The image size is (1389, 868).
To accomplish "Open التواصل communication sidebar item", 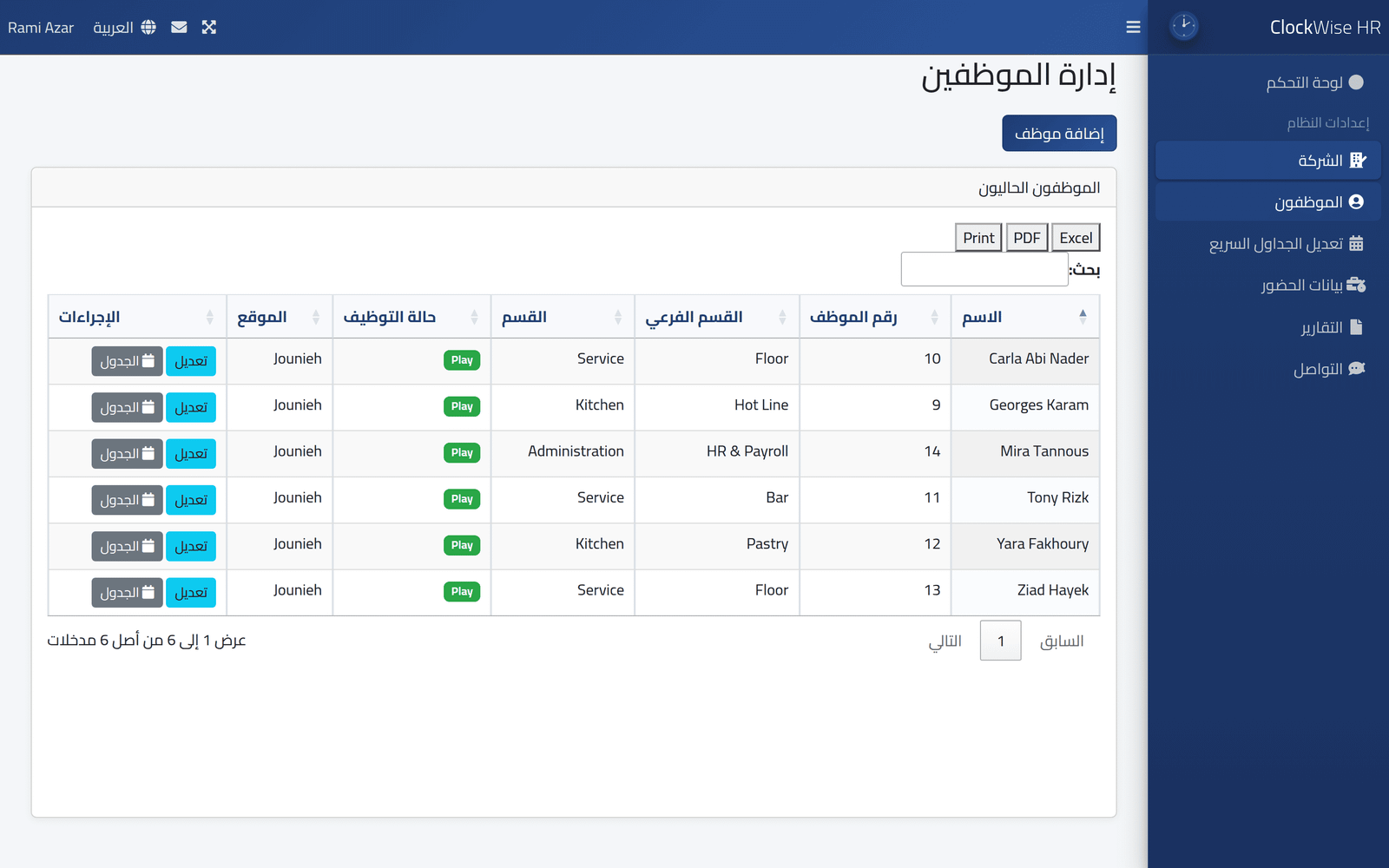I will coord(1268,369).
